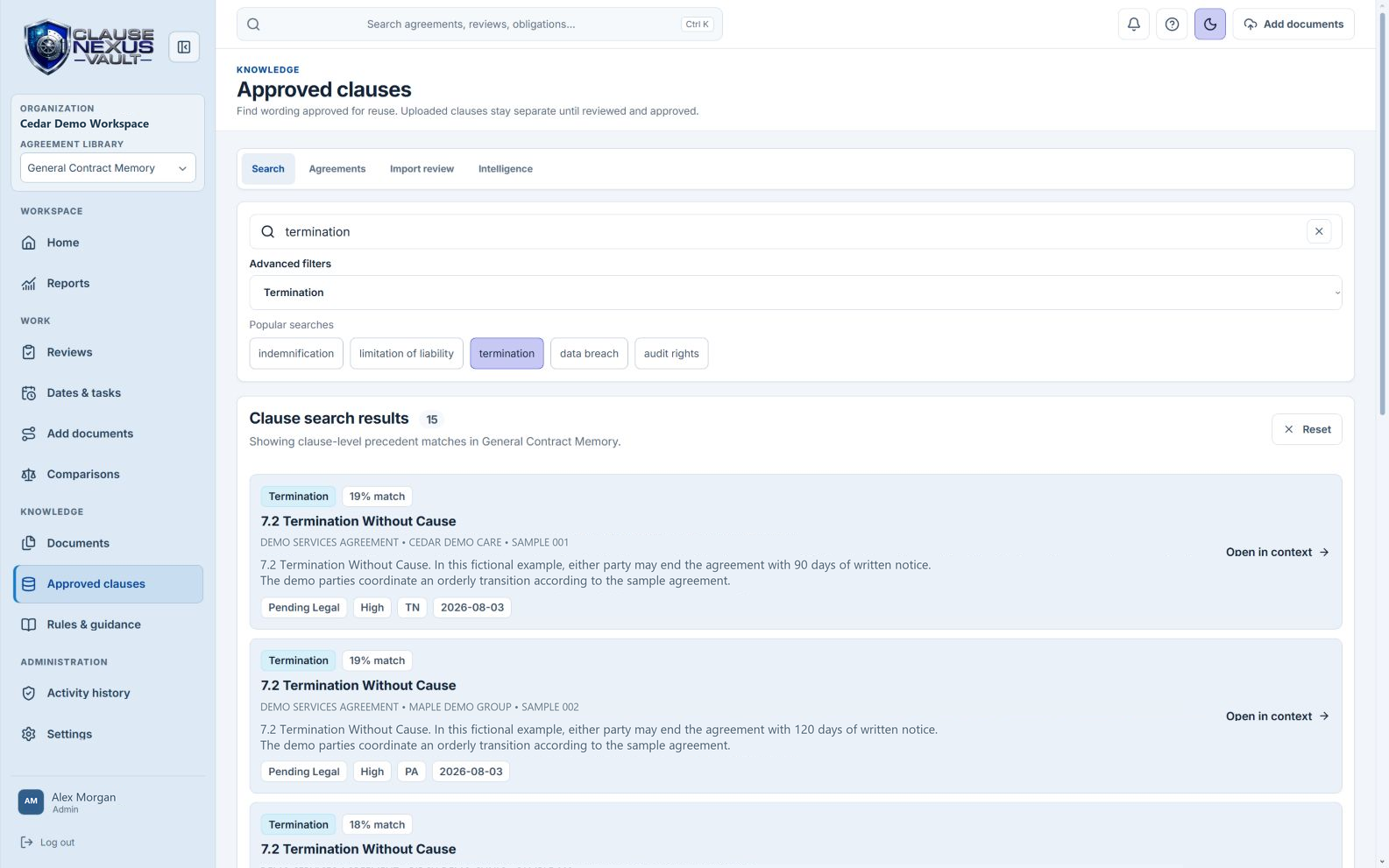
Task: Focus the global search agreements field
Action: point(479,25)
